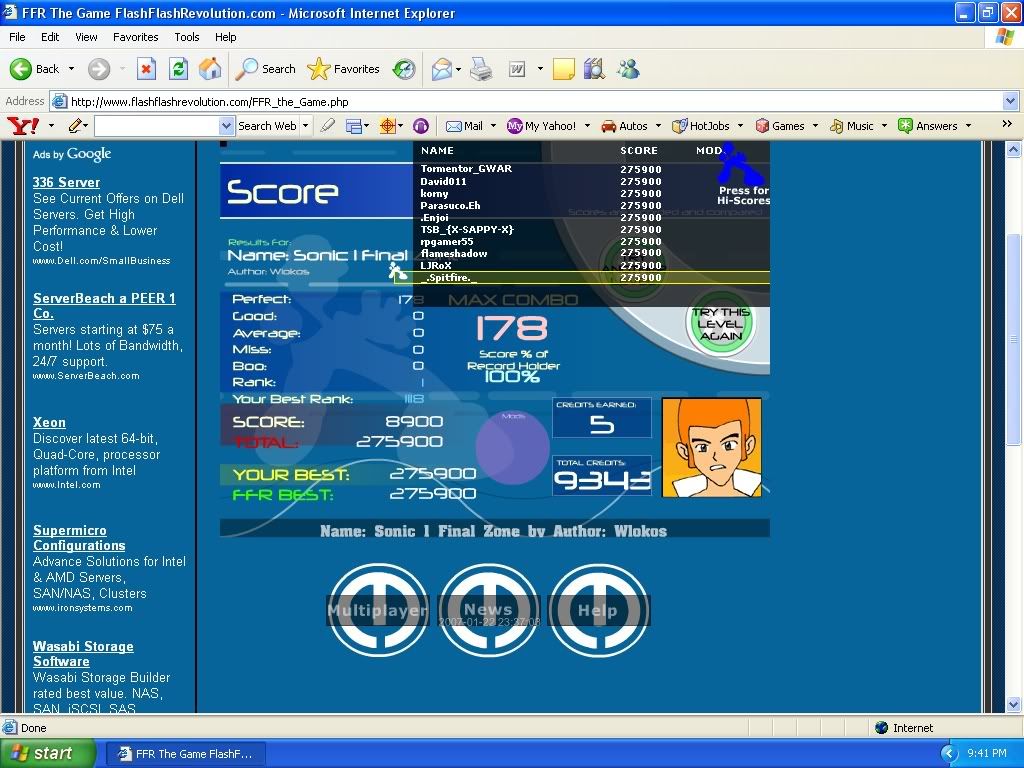Click the Yahoo! logo in toolbar

click(23, 126)
